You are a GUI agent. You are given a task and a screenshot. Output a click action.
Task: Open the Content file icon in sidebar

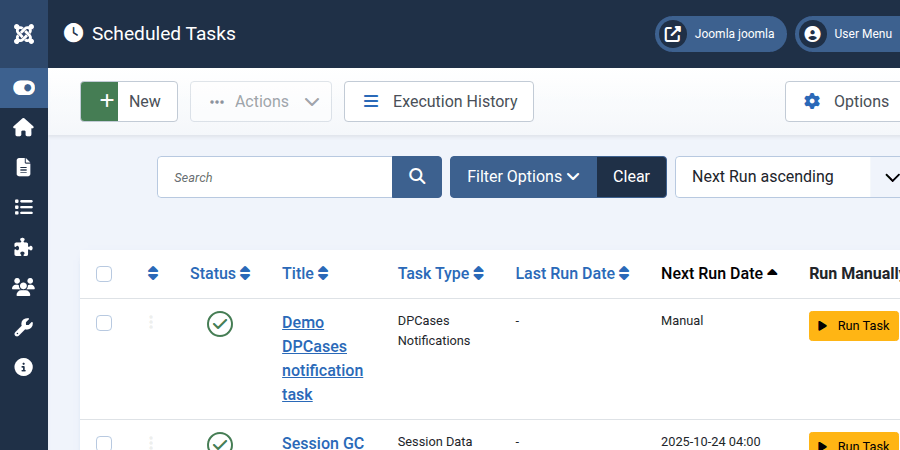pos(24,167)
